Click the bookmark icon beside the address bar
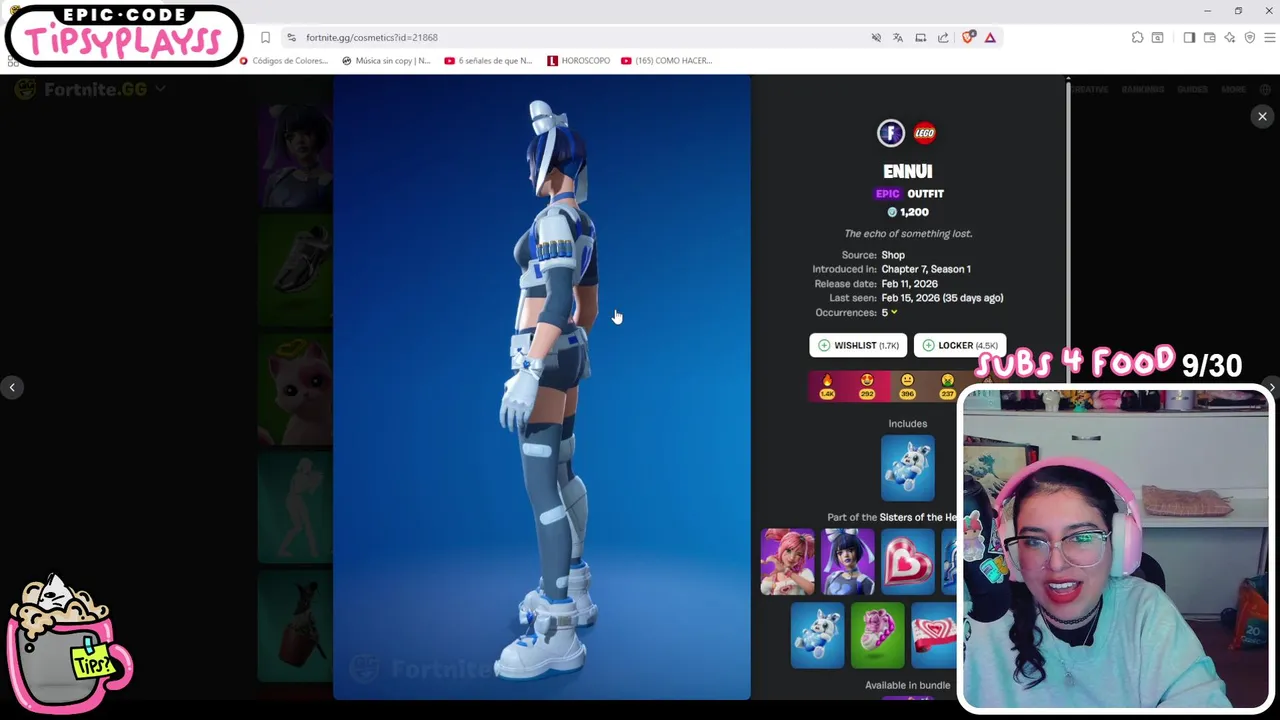1280x720 pixels. pos(265,37)
